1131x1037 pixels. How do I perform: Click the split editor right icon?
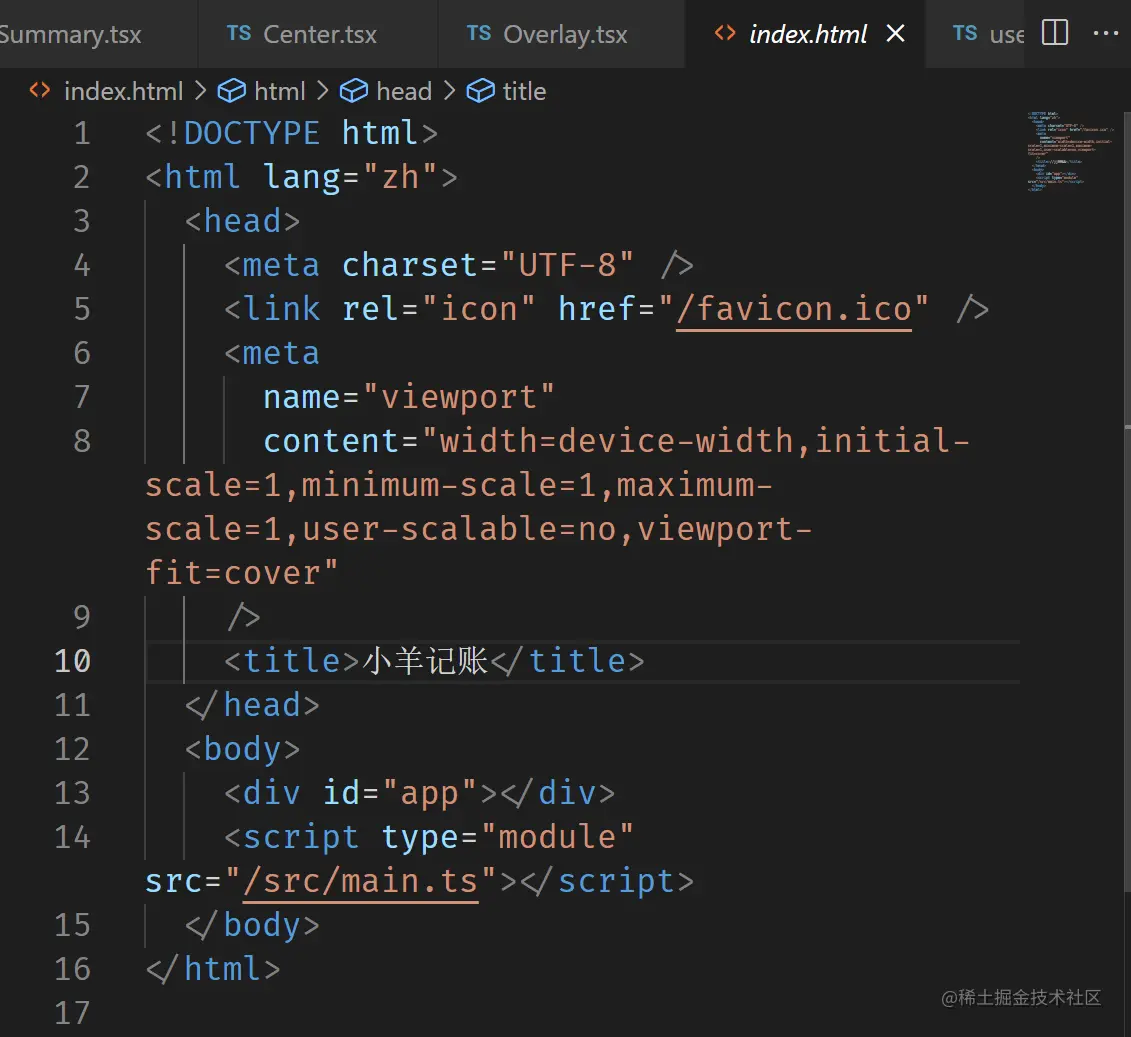(x=1055, y=33)
